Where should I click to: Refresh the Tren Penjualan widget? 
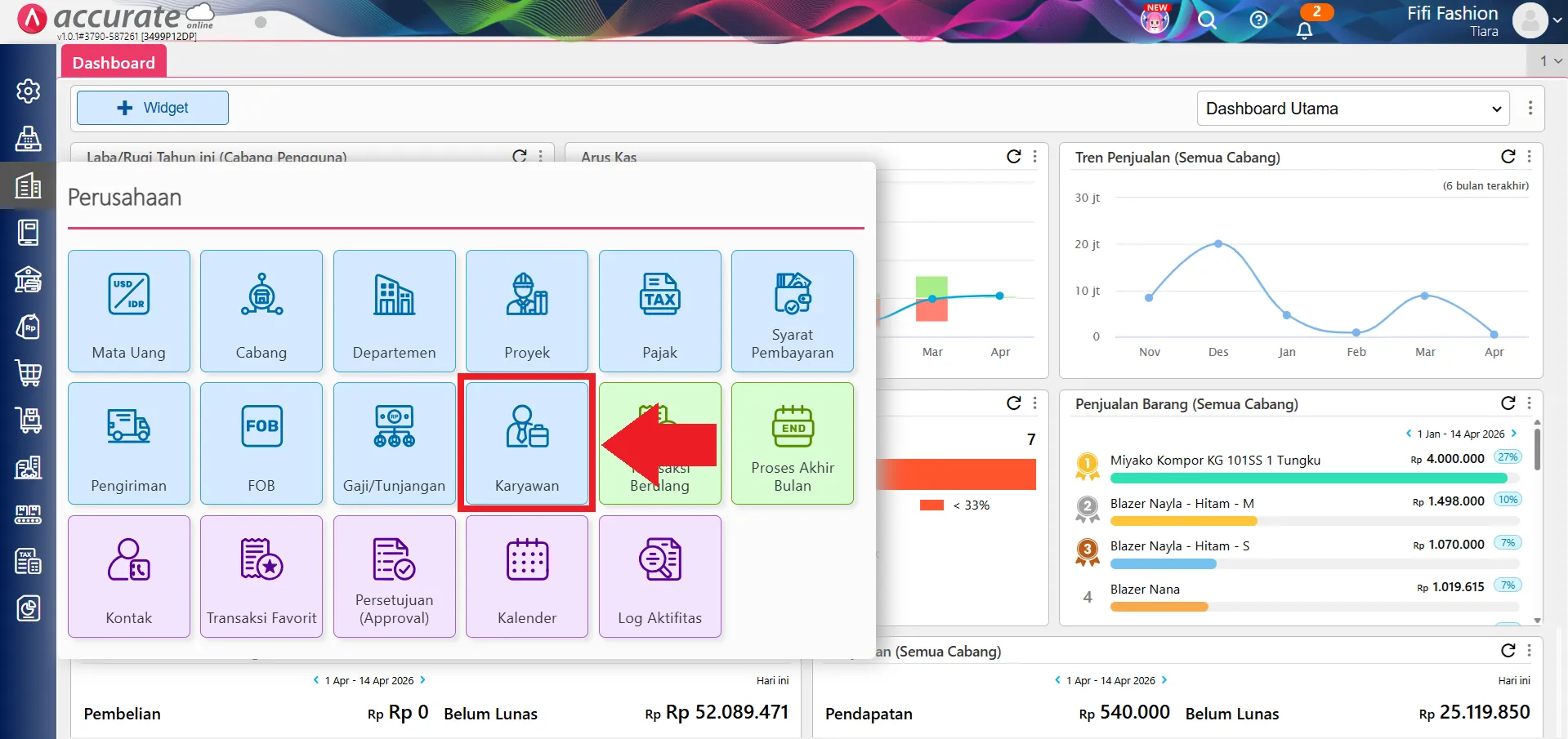[x=1508, y=157]
